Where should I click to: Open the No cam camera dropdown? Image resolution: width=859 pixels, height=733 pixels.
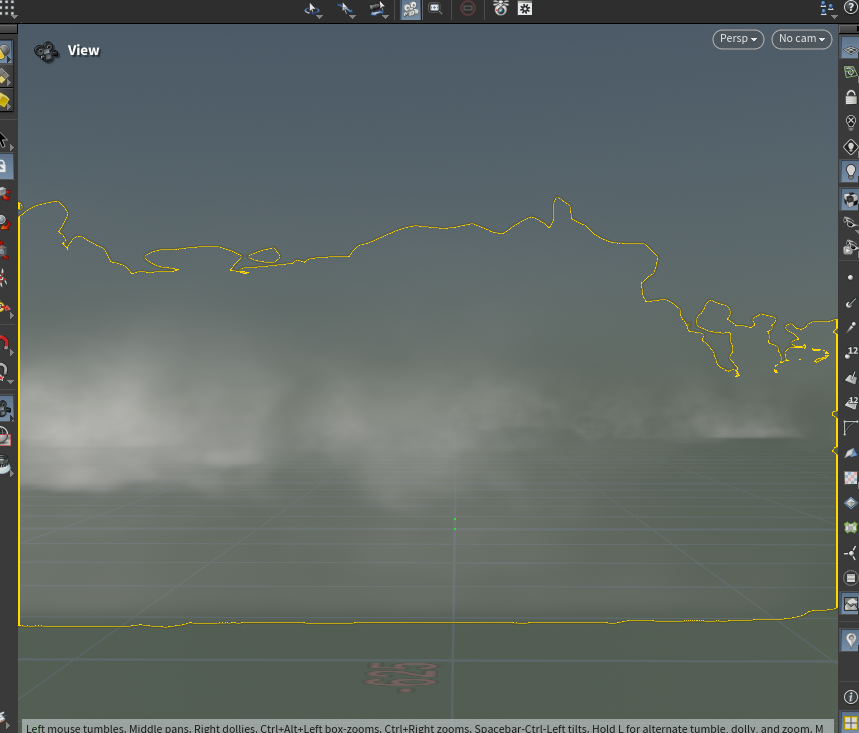803,39
